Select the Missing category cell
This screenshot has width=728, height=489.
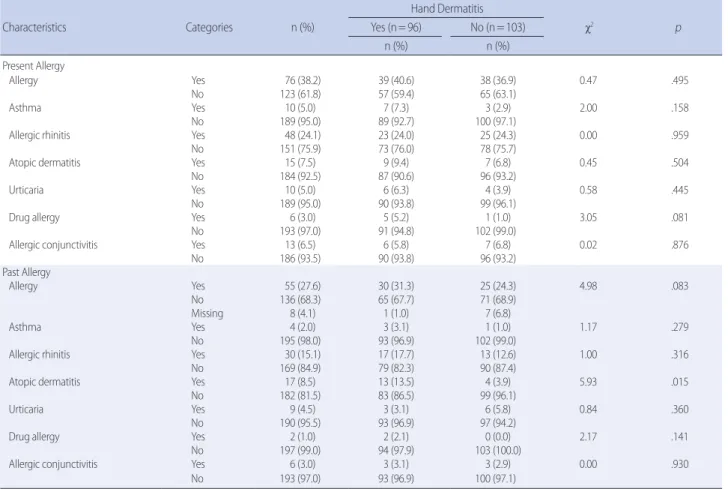207,313
